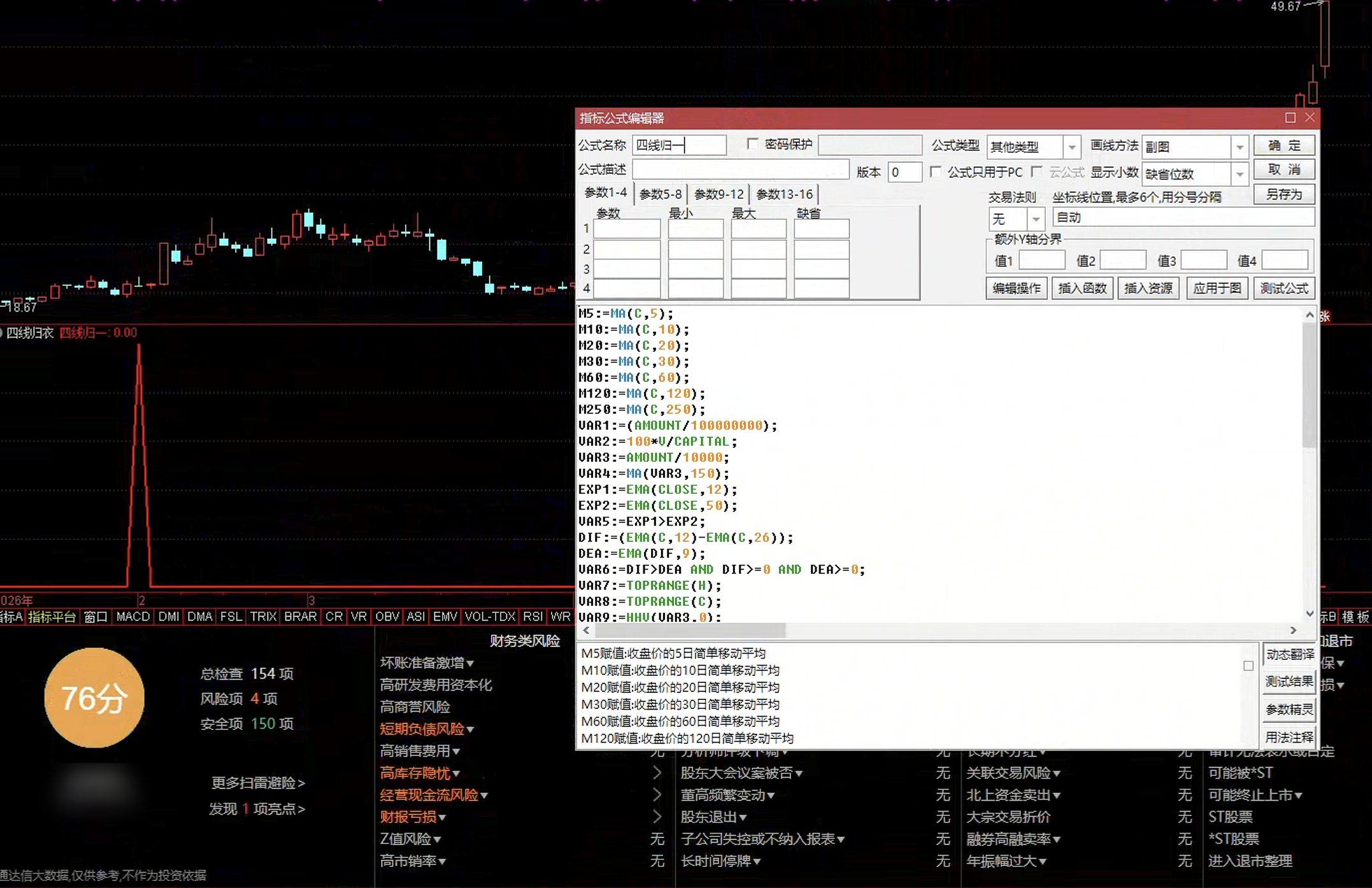Check the 公式只用于PC option
Screen dimensions: 1372x888
[x=936, y=172]
